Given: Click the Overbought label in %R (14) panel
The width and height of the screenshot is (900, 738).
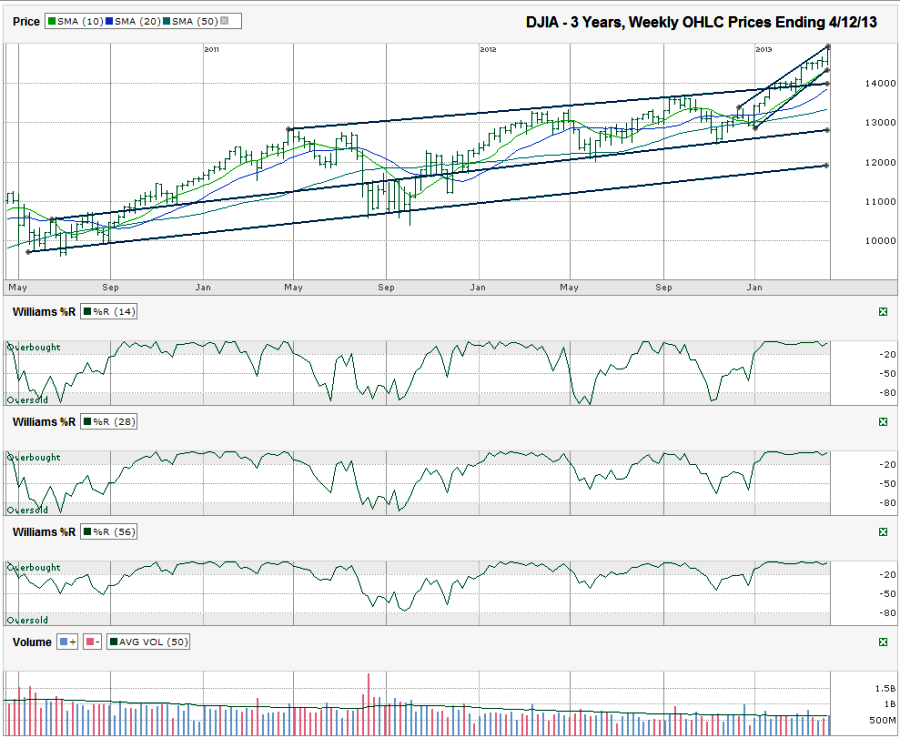Looking at the screenshot, I should [x=33, y=347].
